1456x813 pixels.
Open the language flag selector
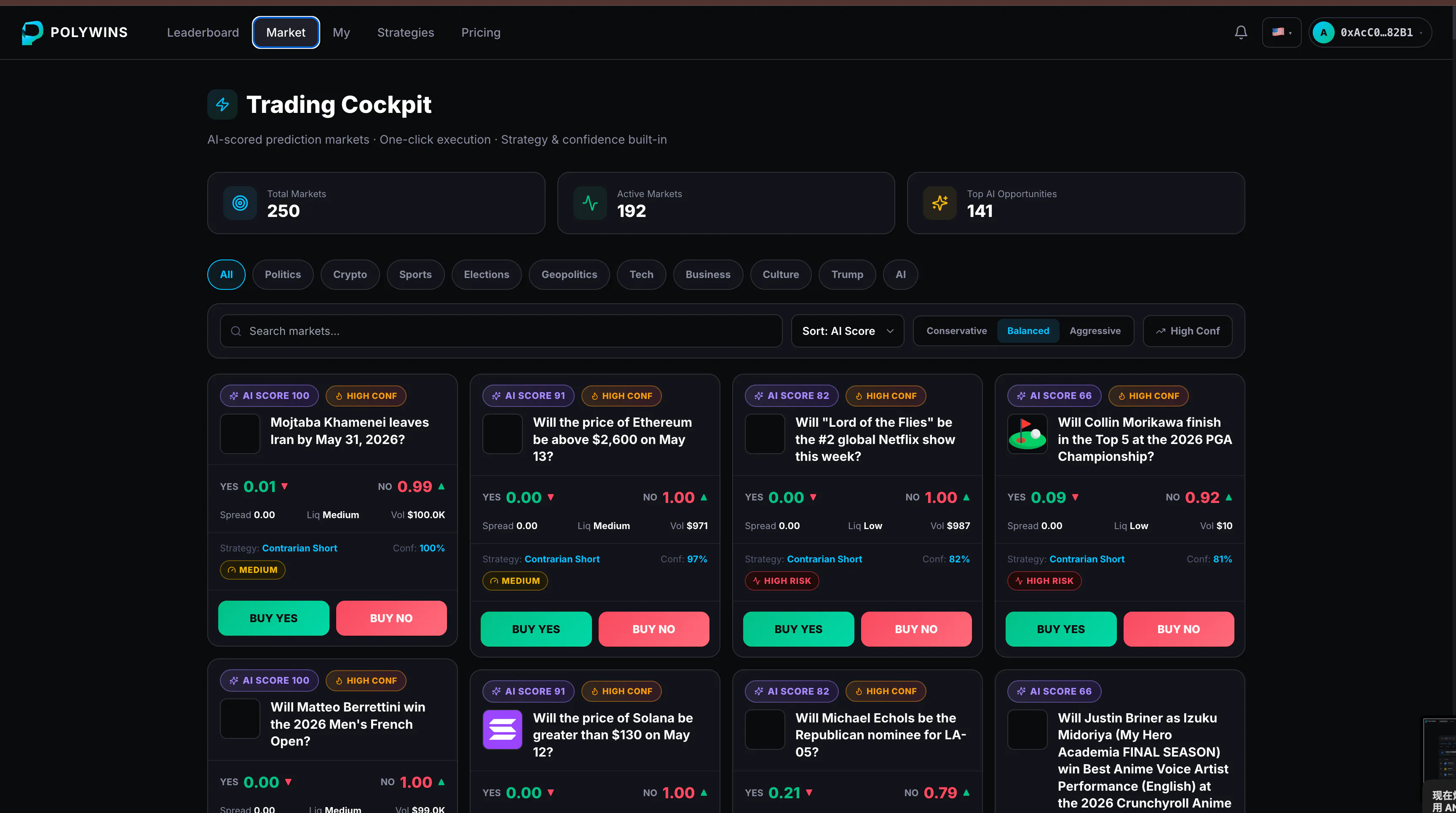point(1281,32)
